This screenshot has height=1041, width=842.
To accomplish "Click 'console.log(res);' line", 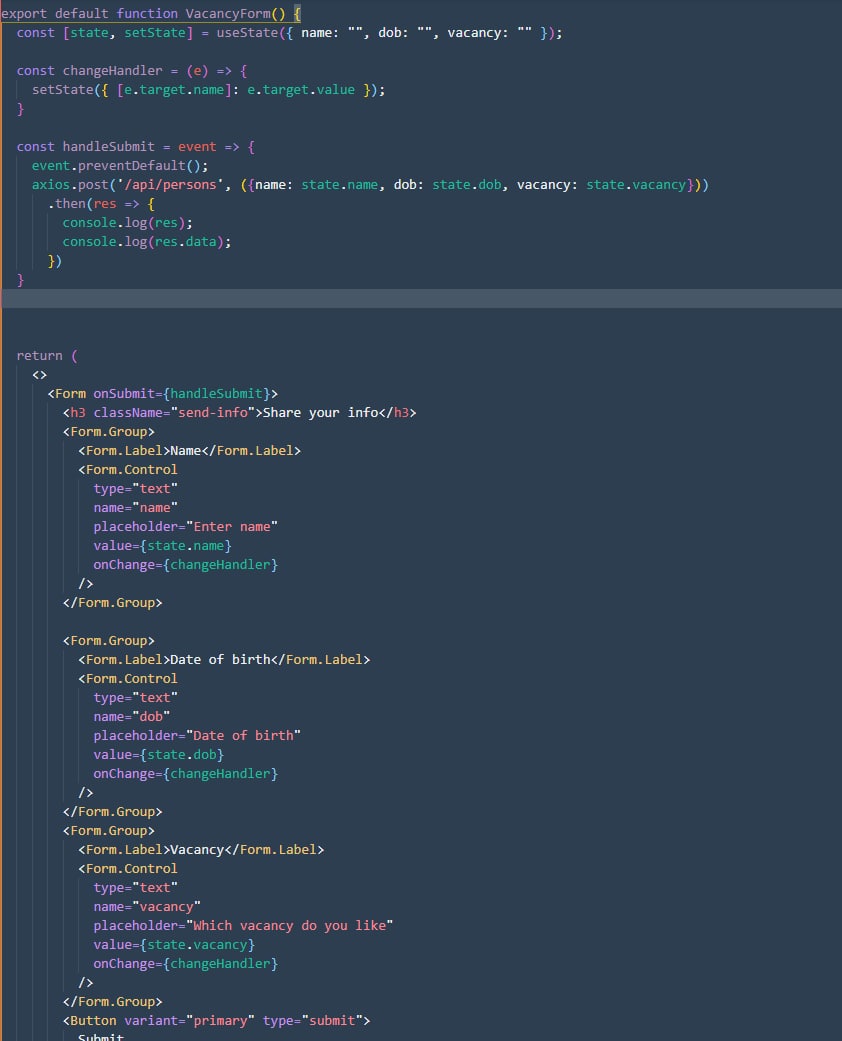I will tap(127, 222).
